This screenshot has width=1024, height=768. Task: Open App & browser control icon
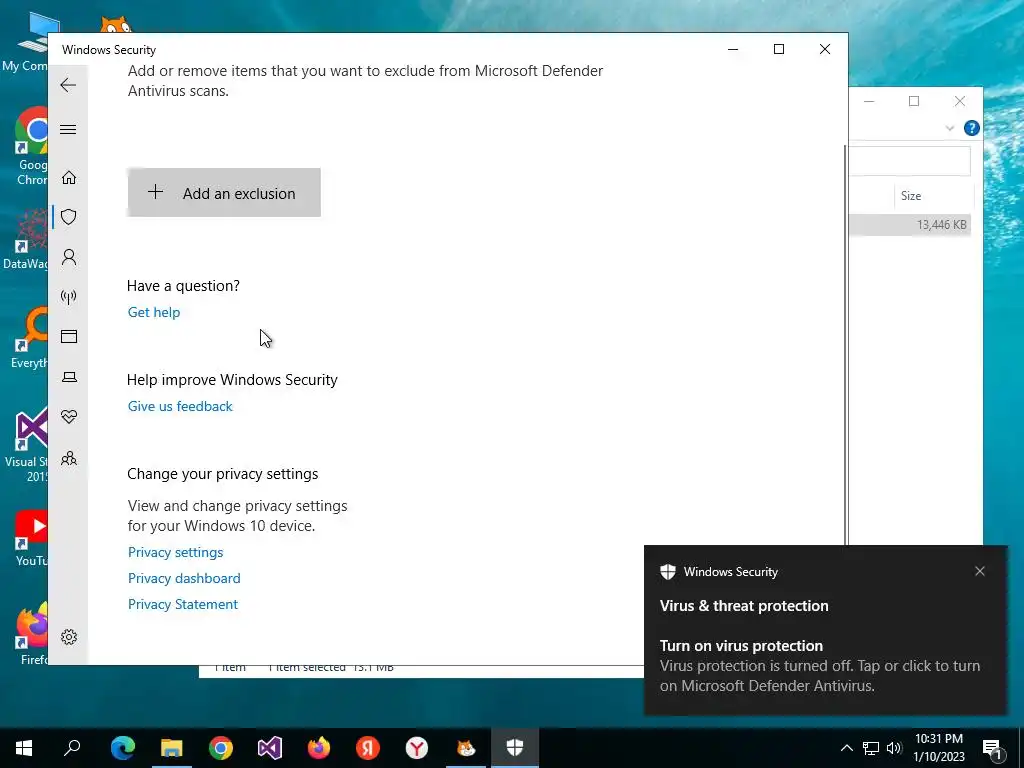69,336
